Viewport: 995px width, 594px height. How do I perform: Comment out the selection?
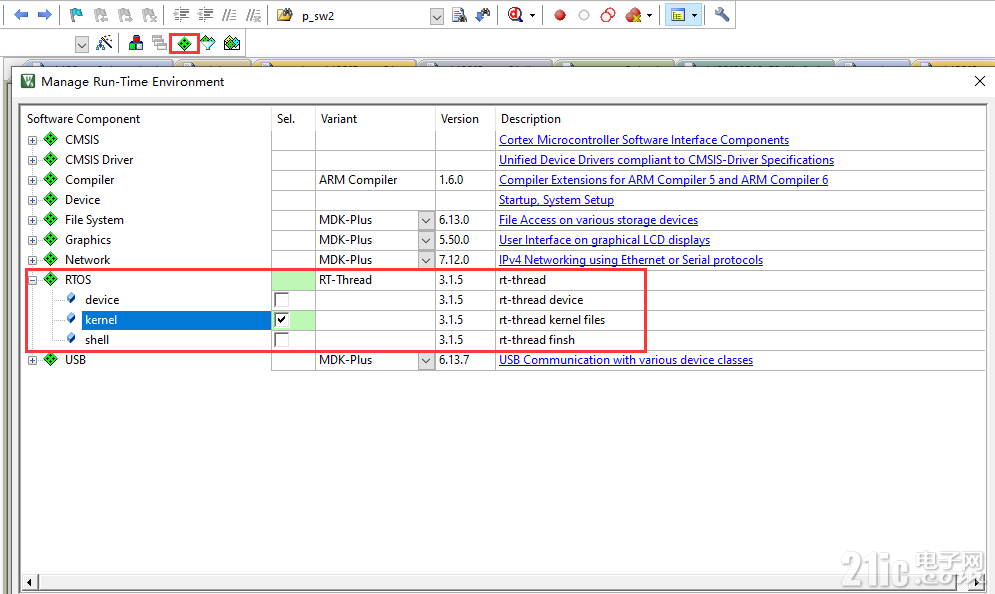tap(230, 15)
